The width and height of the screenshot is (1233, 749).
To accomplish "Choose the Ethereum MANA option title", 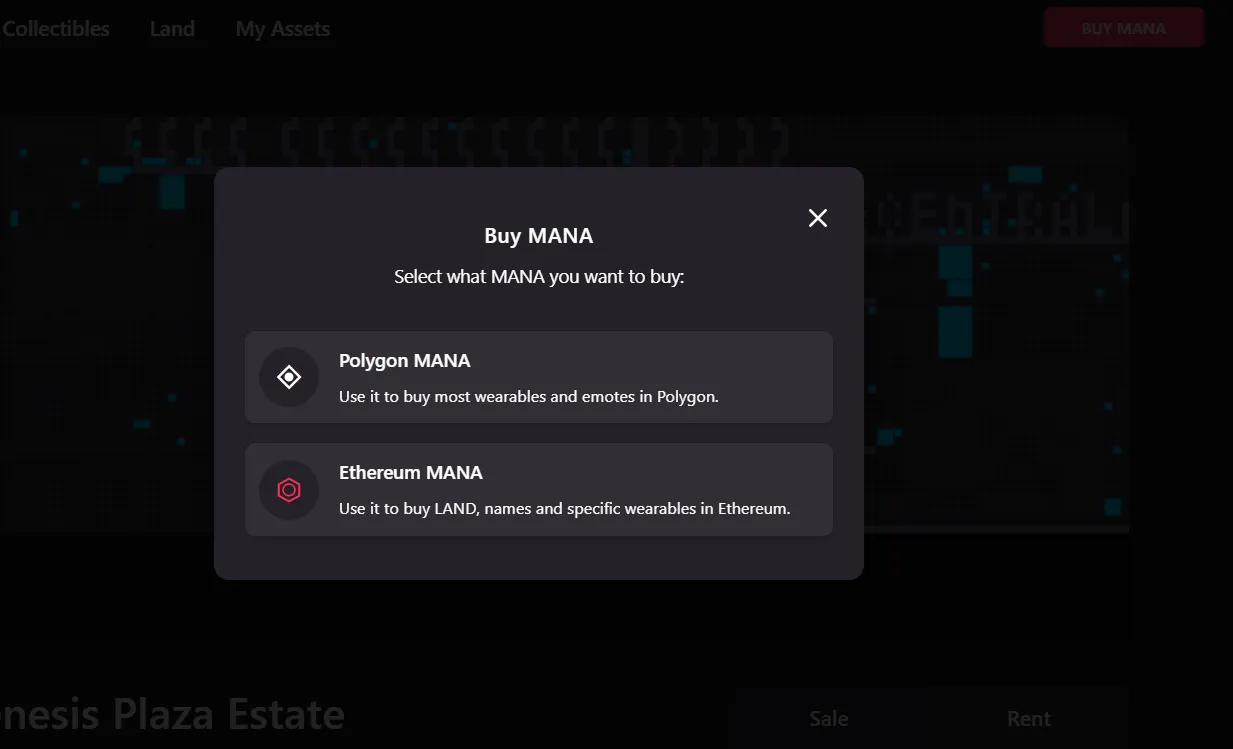I will point(410,473).
